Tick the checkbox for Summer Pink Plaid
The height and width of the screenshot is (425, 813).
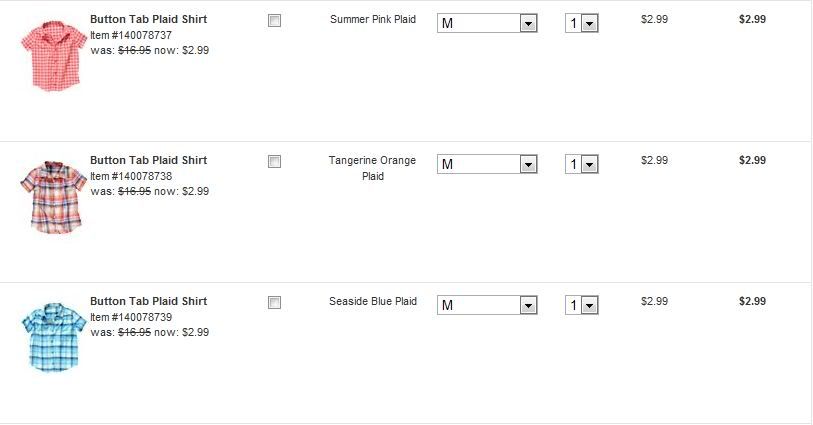pyautogui.click(x=275, y=20)
